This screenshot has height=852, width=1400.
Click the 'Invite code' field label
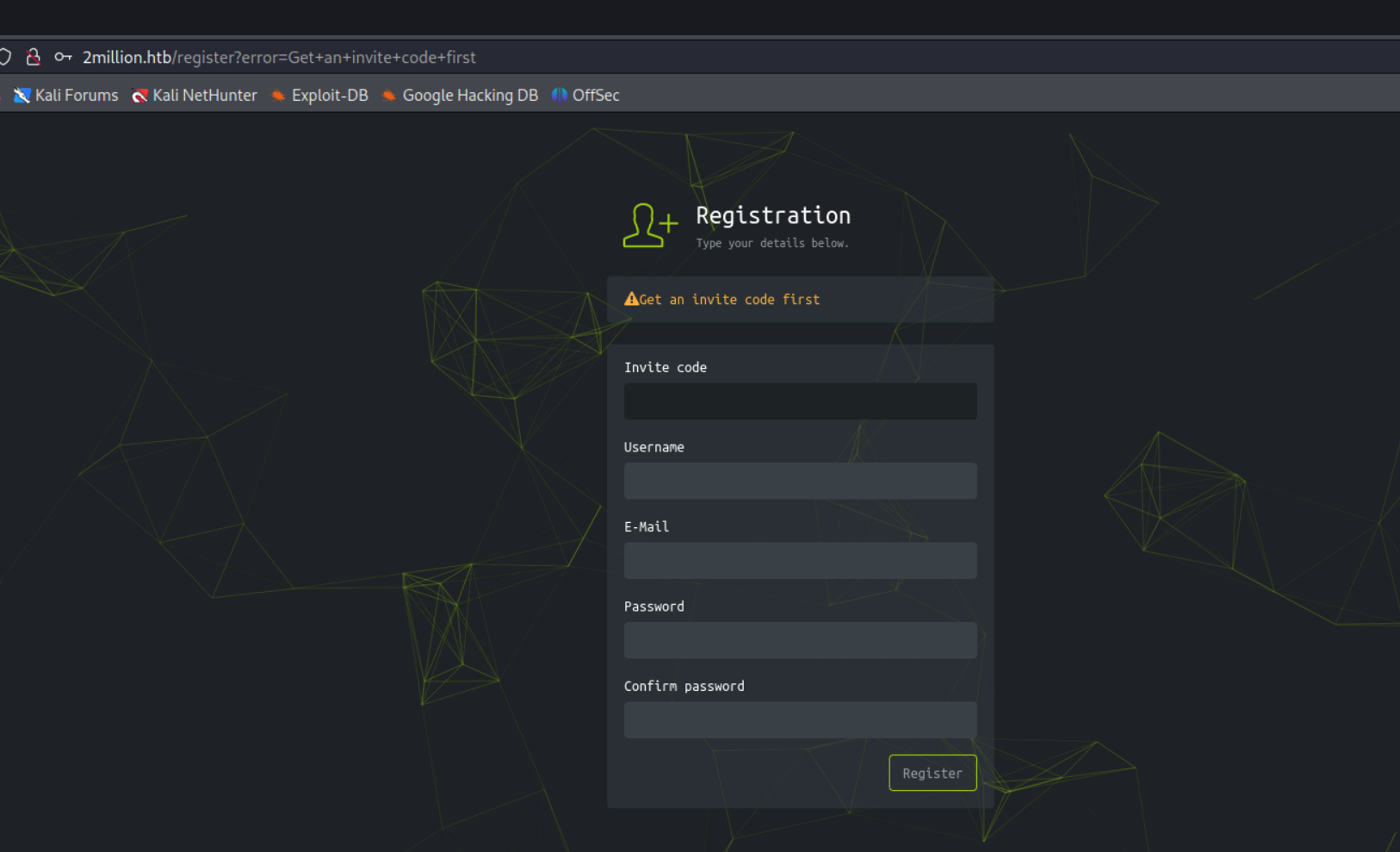click(666, 368)
